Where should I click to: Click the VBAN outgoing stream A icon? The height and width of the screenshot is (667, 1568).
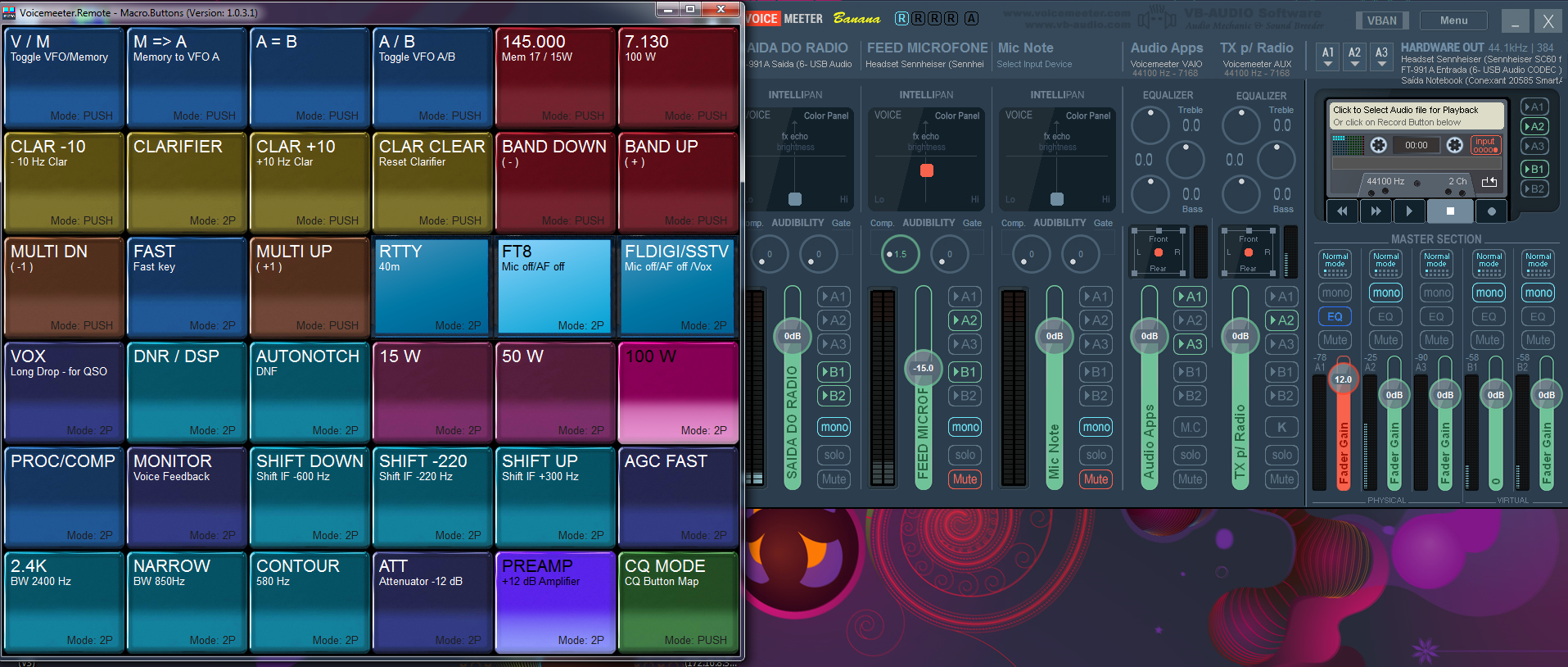point(971,19)
